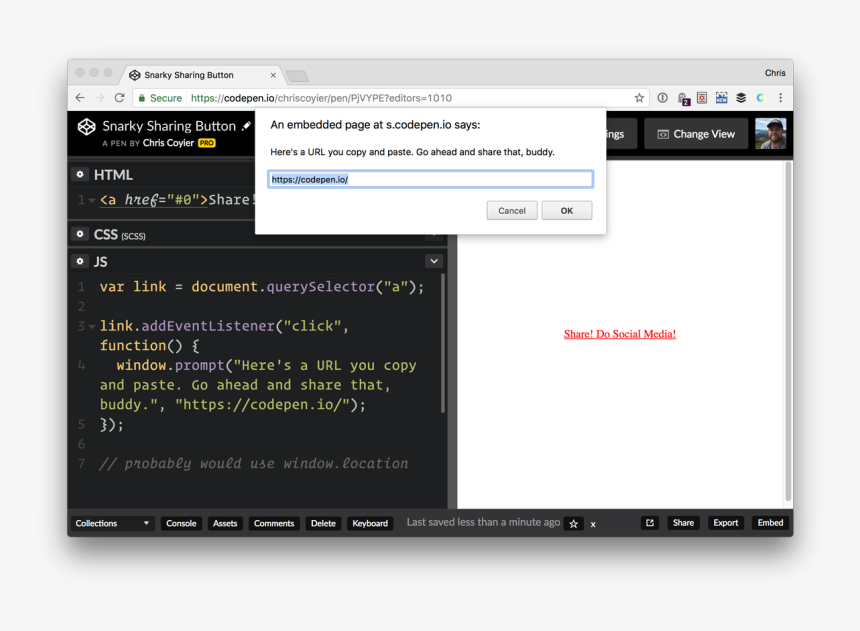Collapse the HTML line 1 fold arrow
860x631 pixels.
tap(92, 200)
